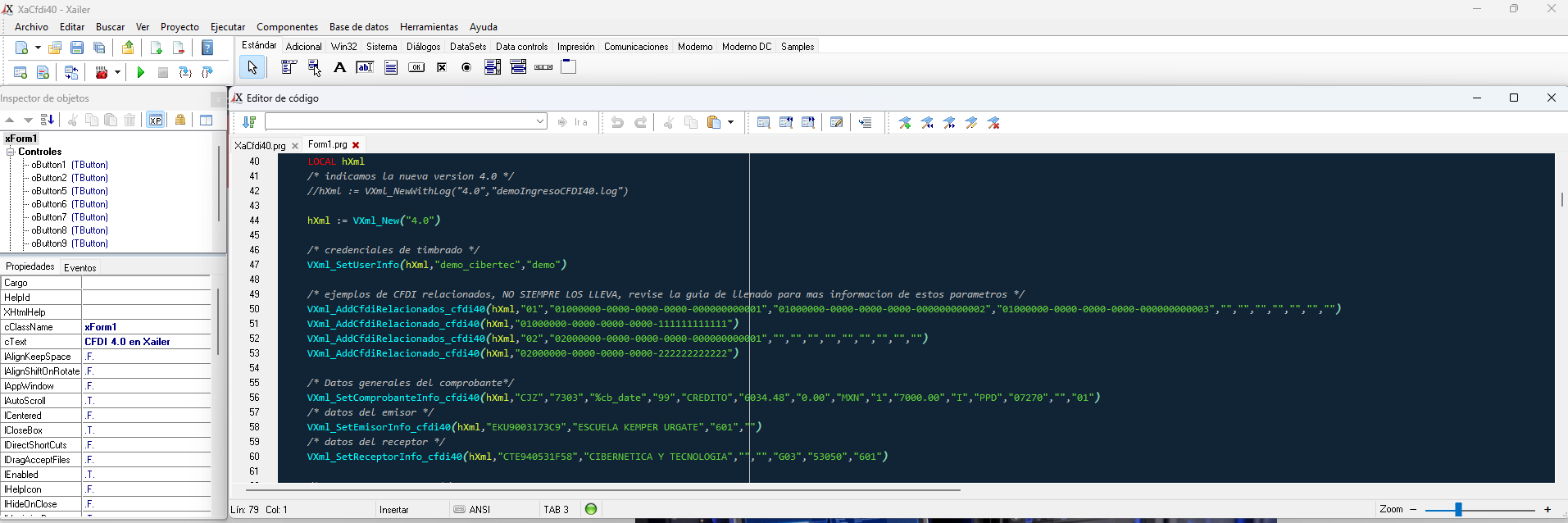Pick the panel component icon at palette end
The width and height of the screenshot is (1568, 523).
tap(568, 67)
